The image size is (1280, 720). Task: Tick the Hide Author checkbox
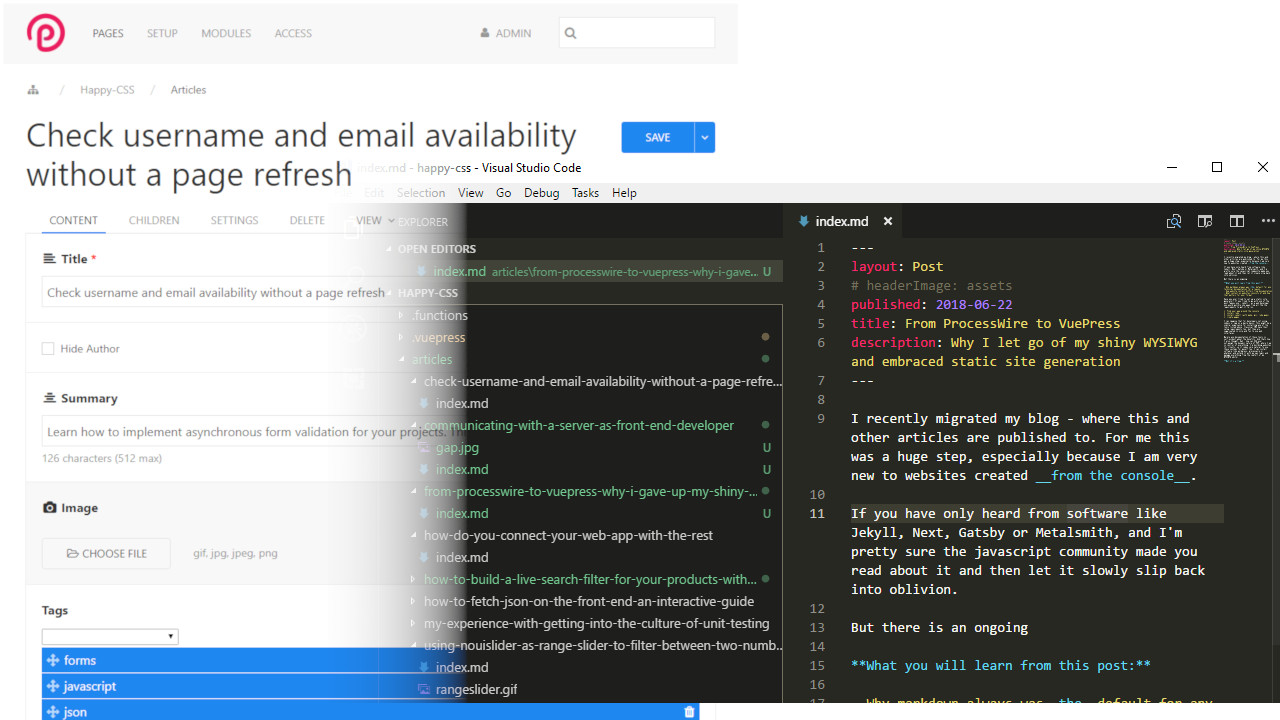[x=48, y=349]
